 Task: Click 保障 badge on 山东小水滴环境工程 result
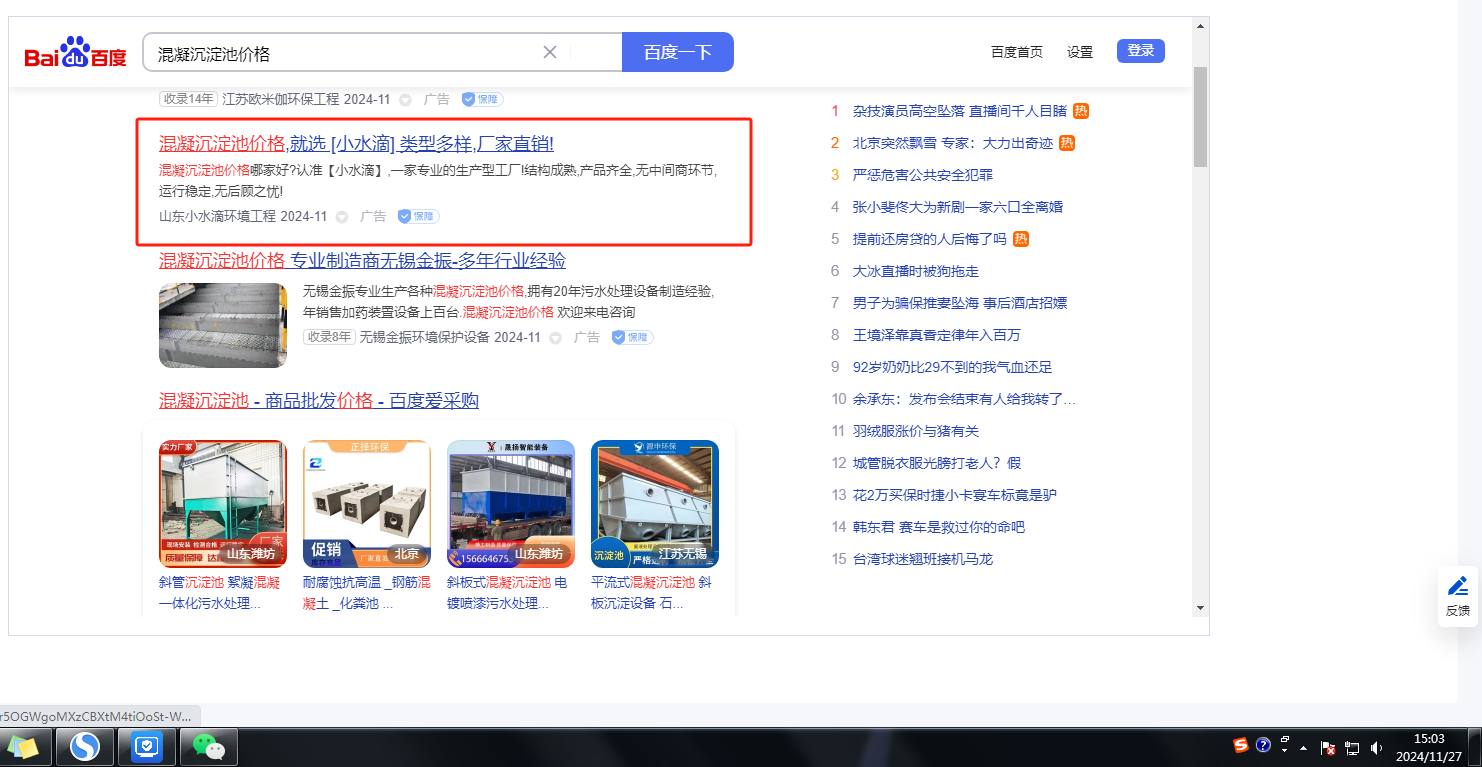coord(418,216)
